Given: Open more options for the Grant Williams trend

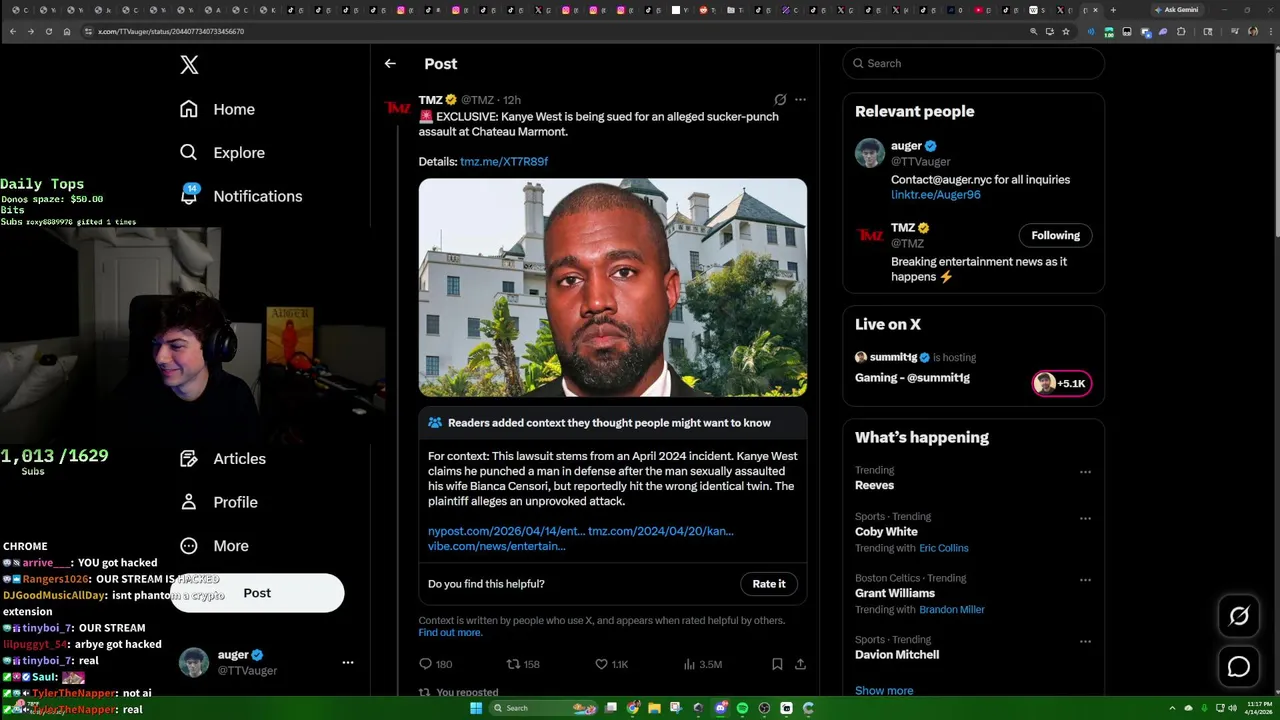Looking at the screenshot, I should (x=1085, y=580).
